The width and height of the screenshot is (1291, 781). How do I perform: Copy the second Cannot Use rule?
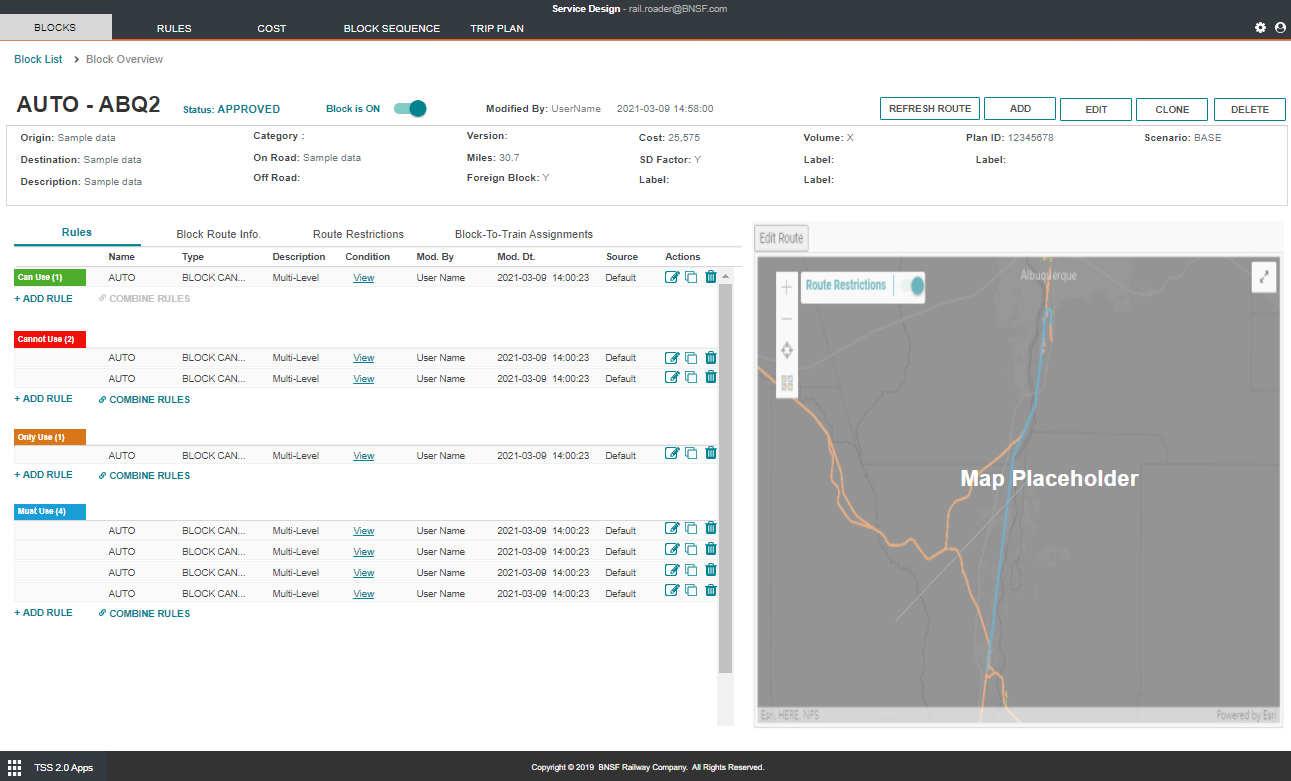click(692, 377)
